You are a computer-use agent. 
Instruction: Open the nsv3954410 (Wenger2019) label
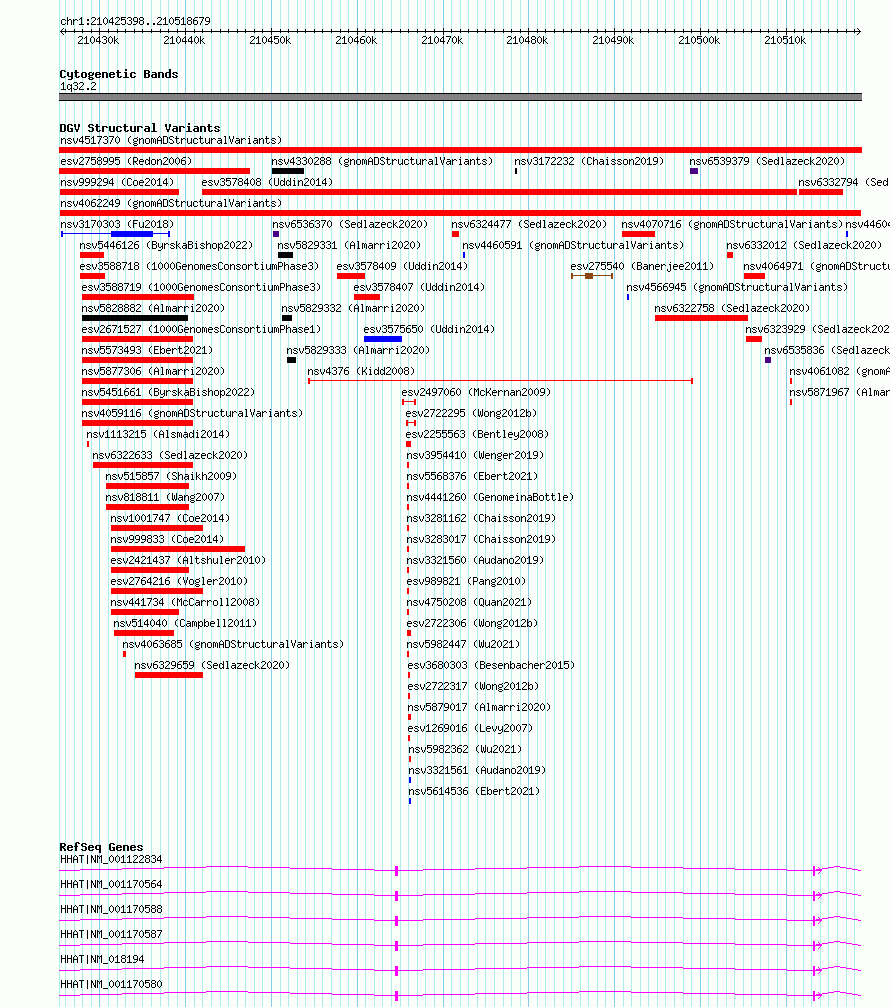point(475,455)
